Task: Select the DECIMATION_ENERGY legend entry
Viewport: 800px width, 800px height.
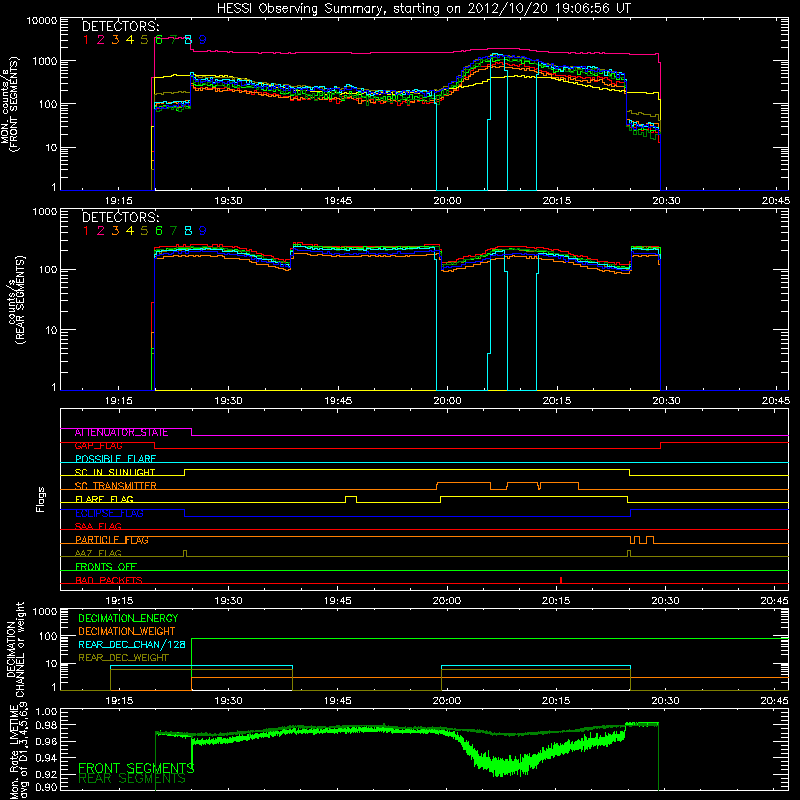Action: coord(128,618)
